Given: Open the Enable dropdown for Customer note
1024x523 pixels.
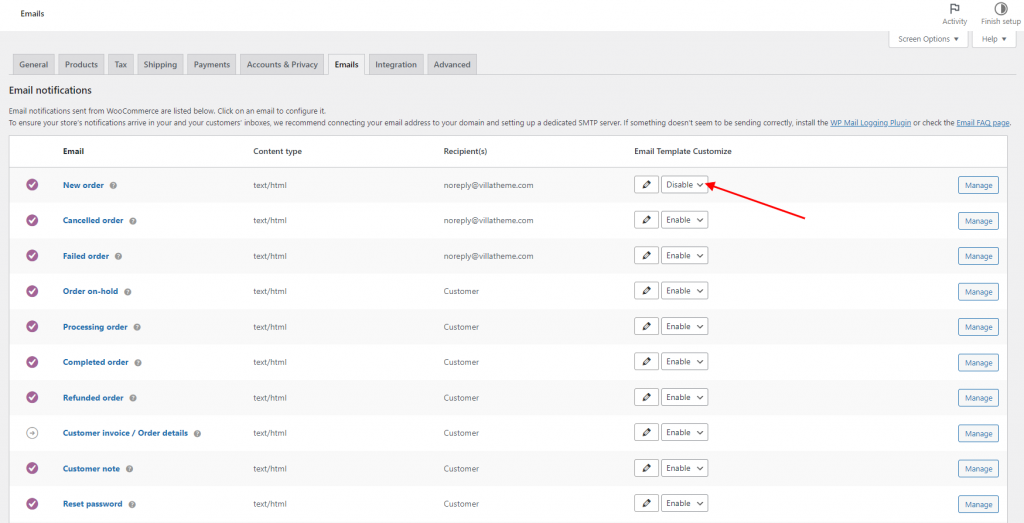Looking at the screenshot, I should click(684, 468).
